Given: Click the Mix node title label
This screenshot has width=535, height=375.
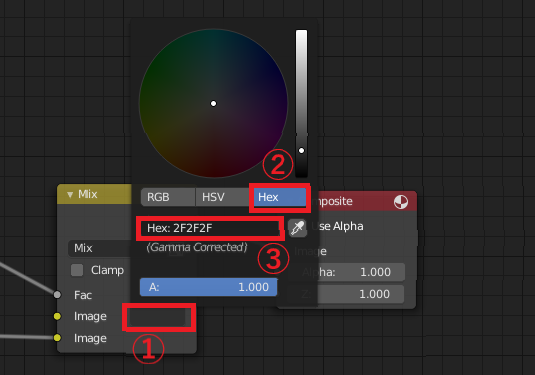Looking at the screenshot, I should [88, 194].
